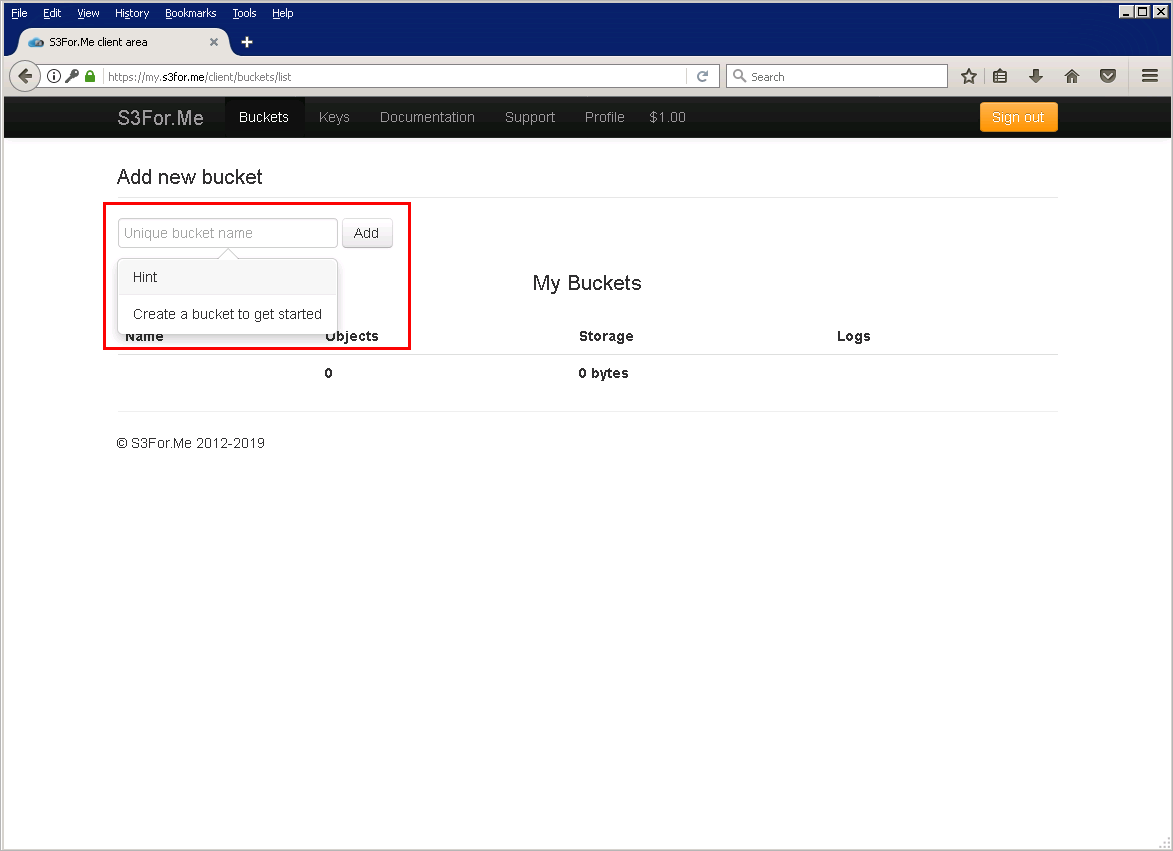This screenshot has width=1173, height=851.
Task: Click the Add bucket button
Action: click(x=367, y=233)
